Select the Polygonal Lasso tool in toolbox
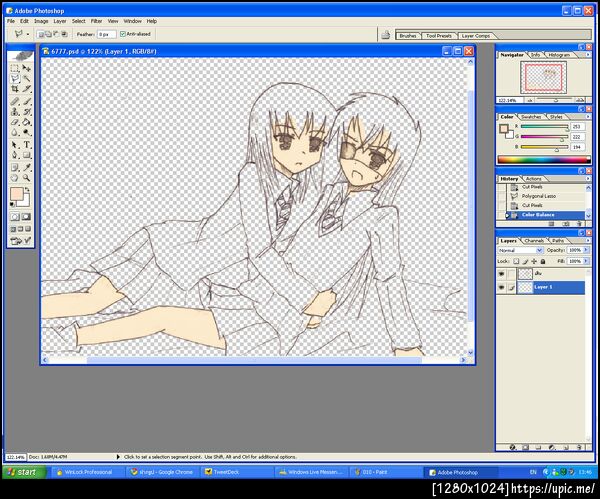600x499 pixels. click(15, 78)
